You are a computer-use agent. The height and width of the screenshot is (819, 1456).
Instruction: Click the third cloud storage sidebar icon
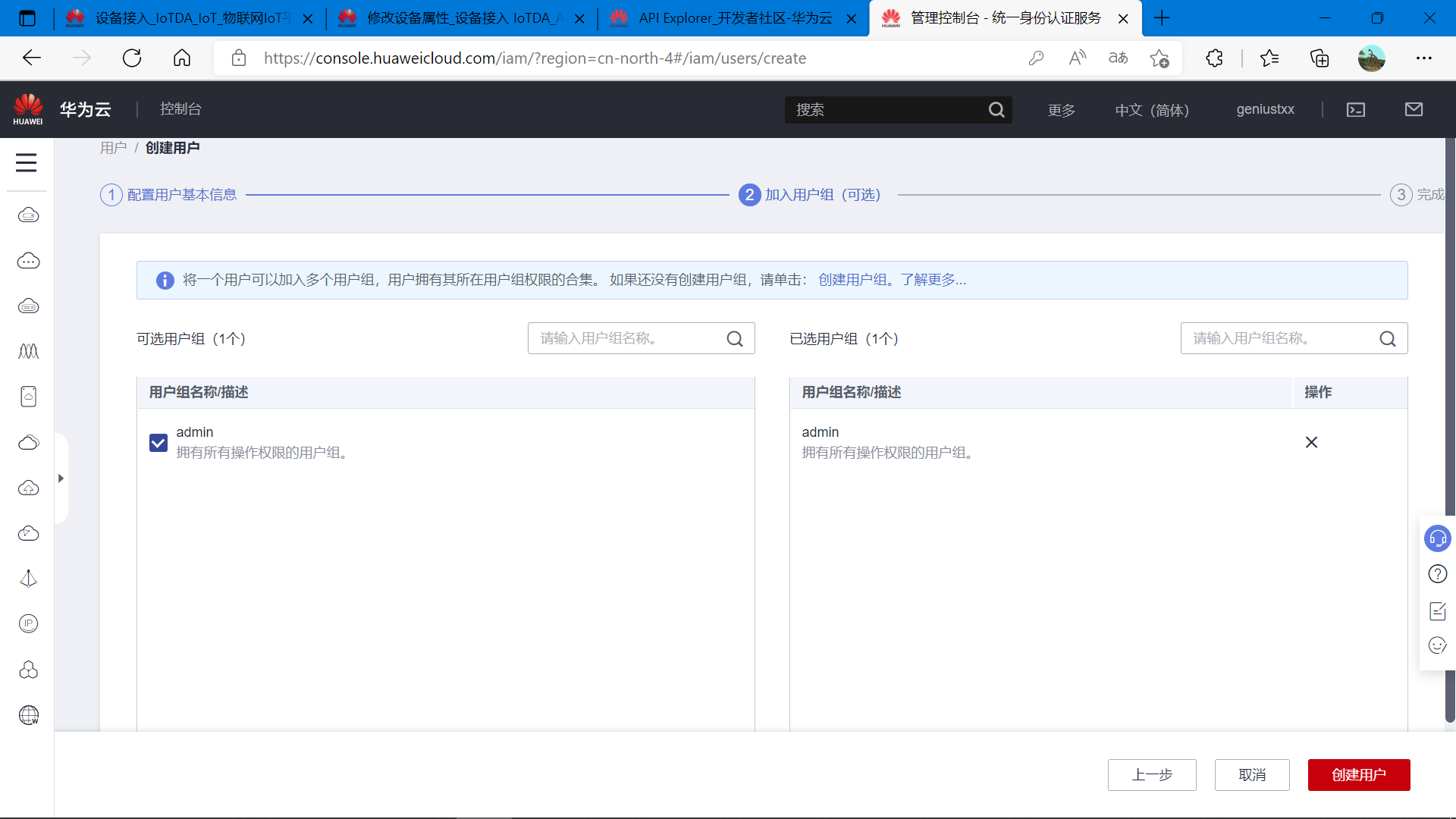(x=29, y=306)
